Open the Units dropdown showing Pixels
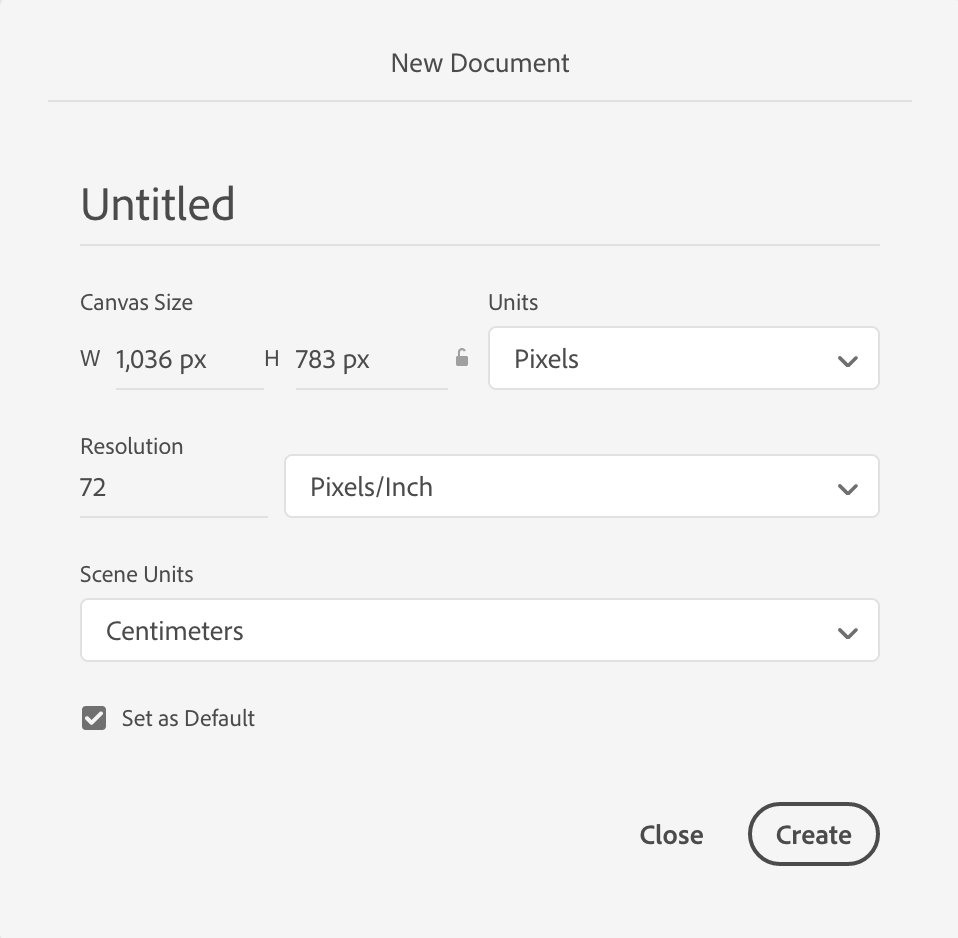958x938 pixels. point(683,358)
